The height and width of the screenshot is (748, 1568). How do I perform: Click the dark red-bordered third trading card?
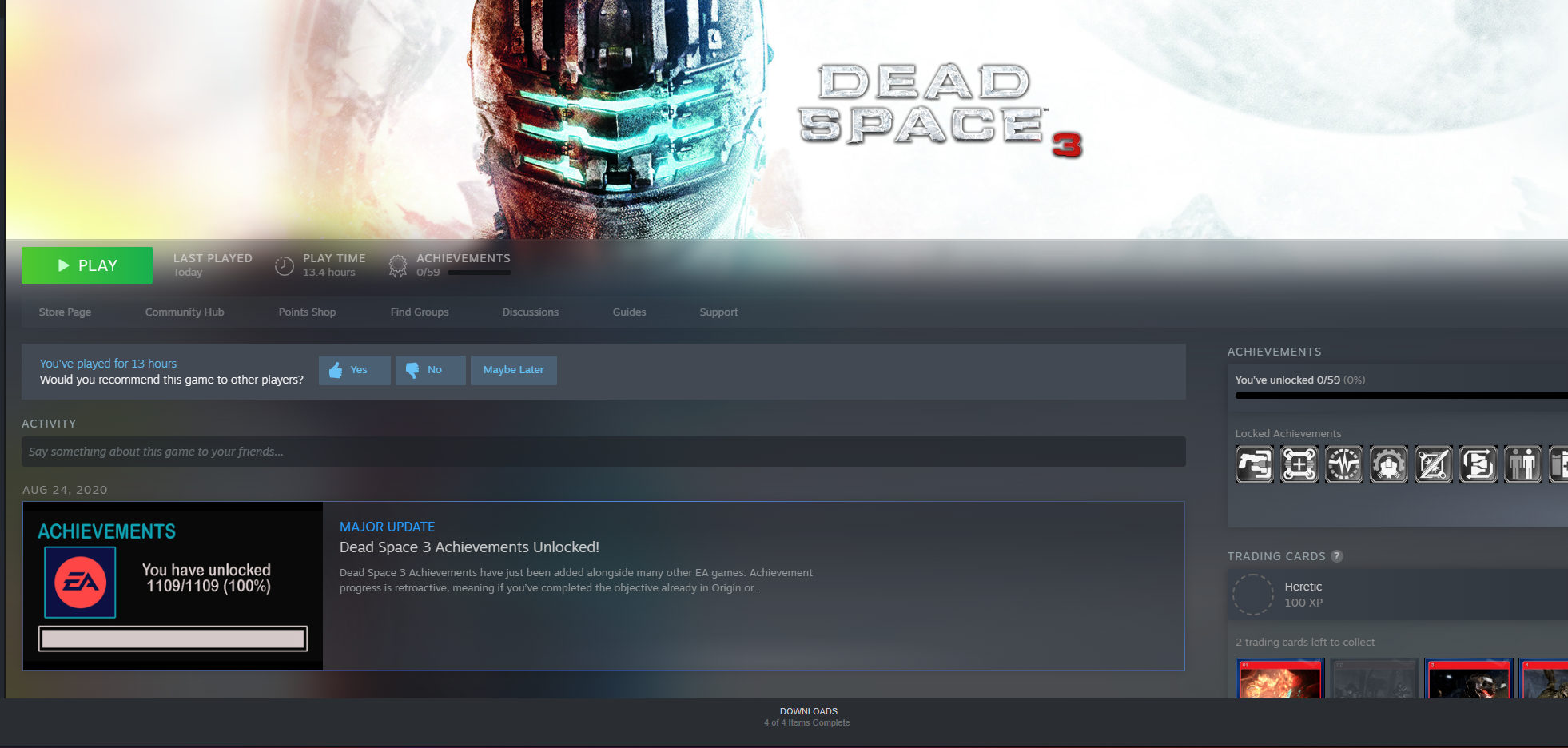coord(1469,678)
